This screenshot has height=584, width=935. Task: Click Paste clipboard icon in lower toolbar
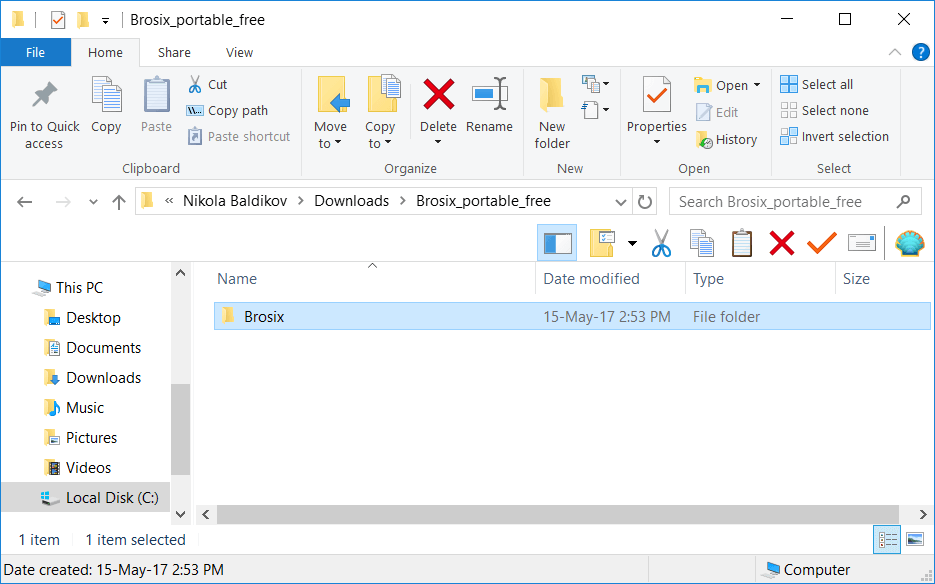[742, 243]
